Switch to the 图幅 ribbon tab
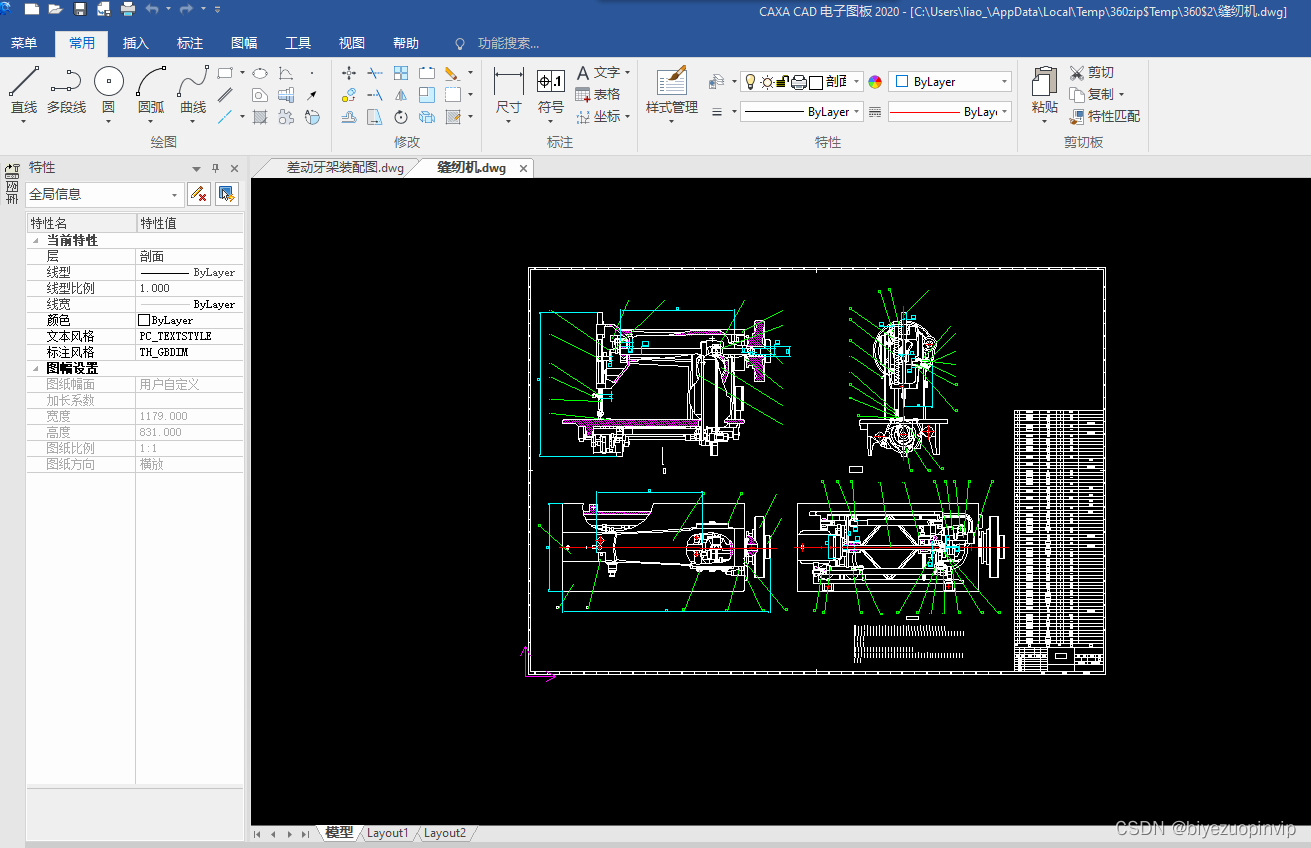This screenshot has height=848, width=1311. [x=244, y=43]
